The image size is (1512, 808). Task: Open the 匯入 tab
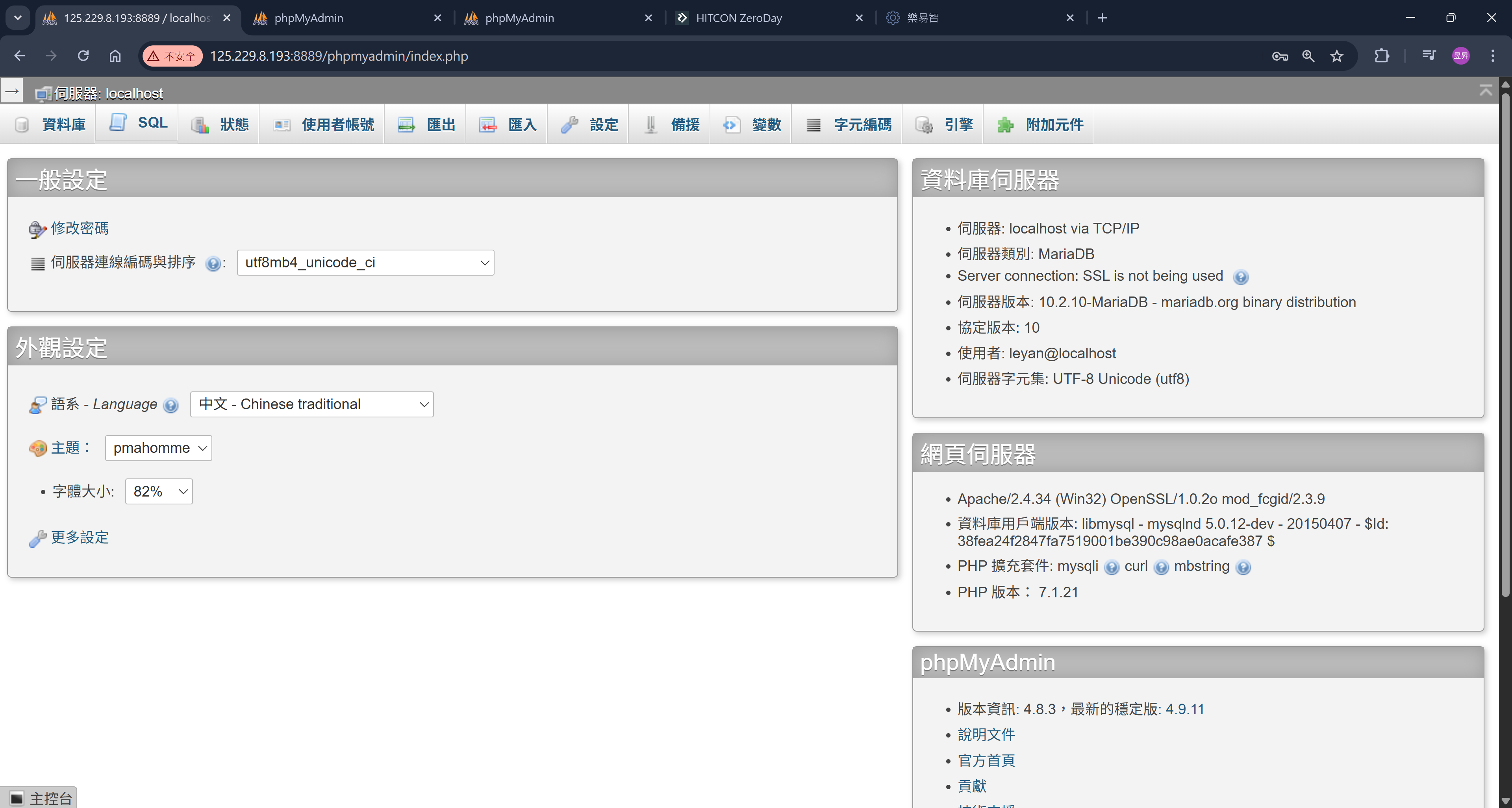[507, 124]
